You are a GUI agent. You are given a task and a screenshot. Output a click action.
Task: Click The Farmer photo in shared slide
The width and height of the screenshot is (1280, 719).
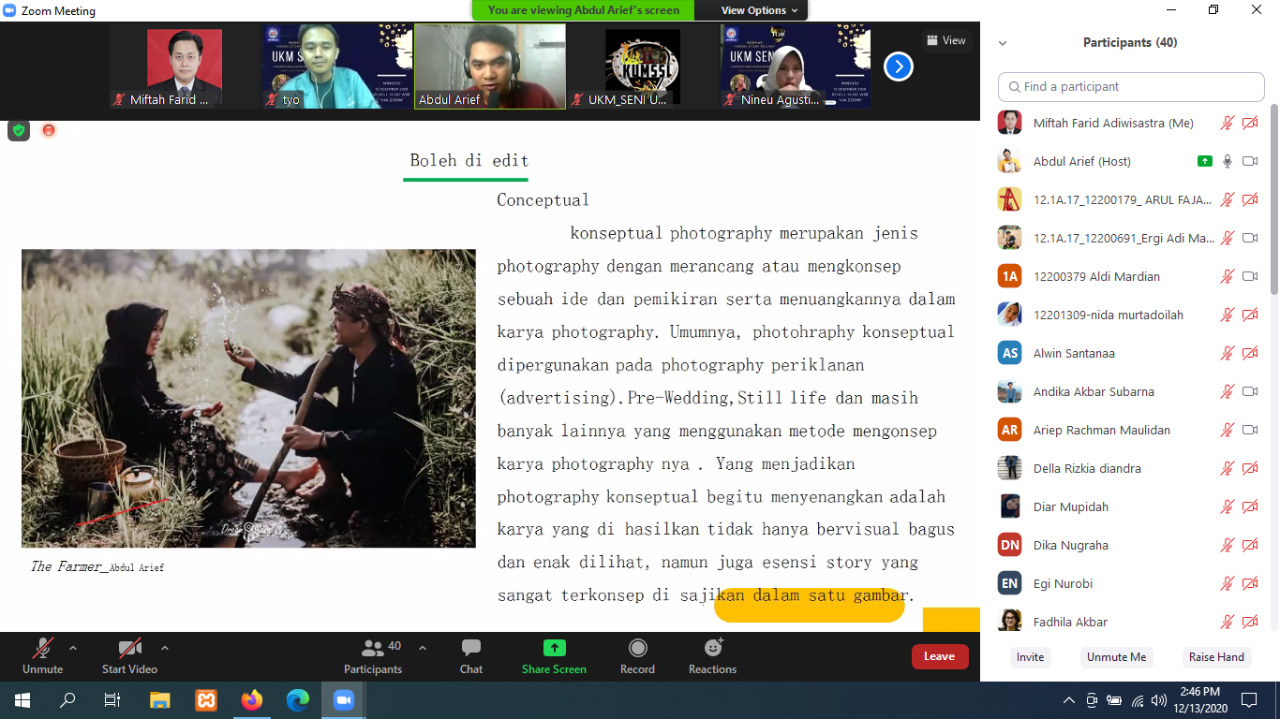(x=248, y=398)
